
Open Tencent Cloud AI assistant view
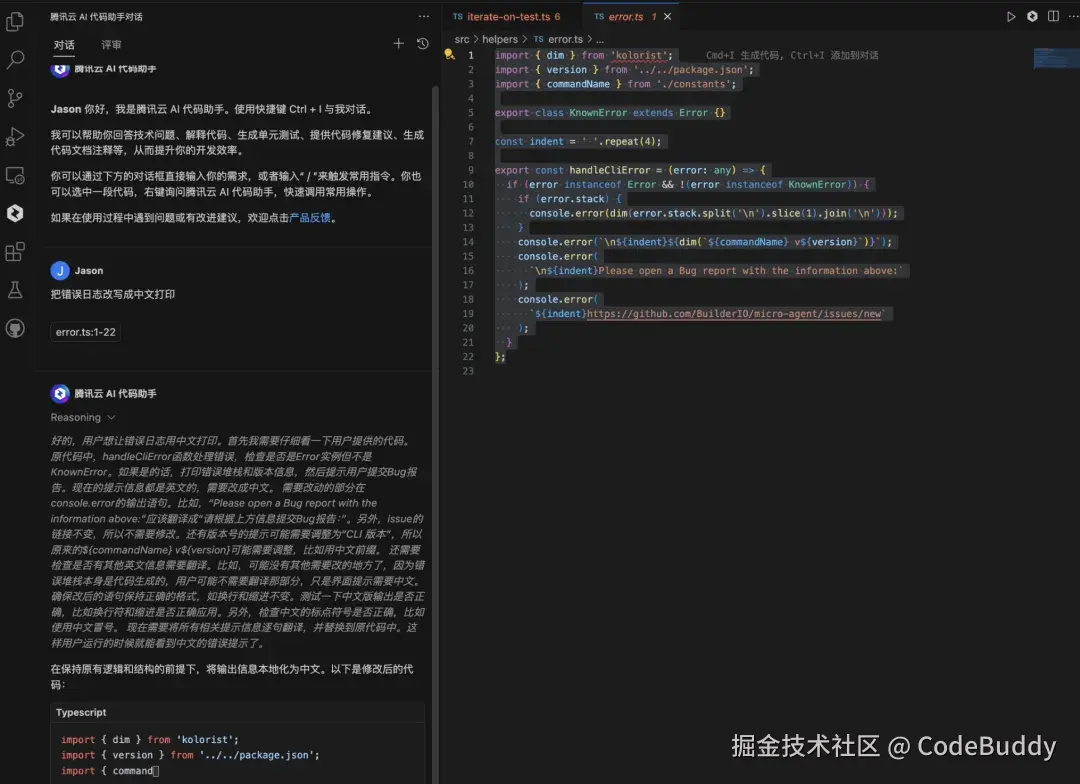pos(14,213)
